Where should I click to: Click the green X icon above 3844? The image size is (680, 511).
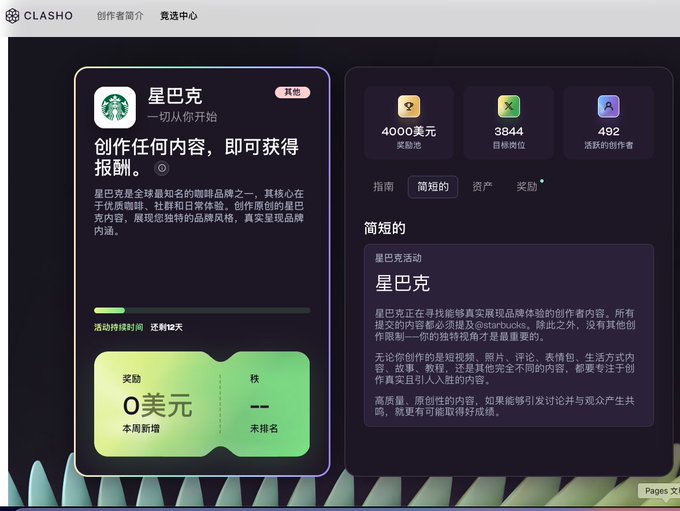509,106
